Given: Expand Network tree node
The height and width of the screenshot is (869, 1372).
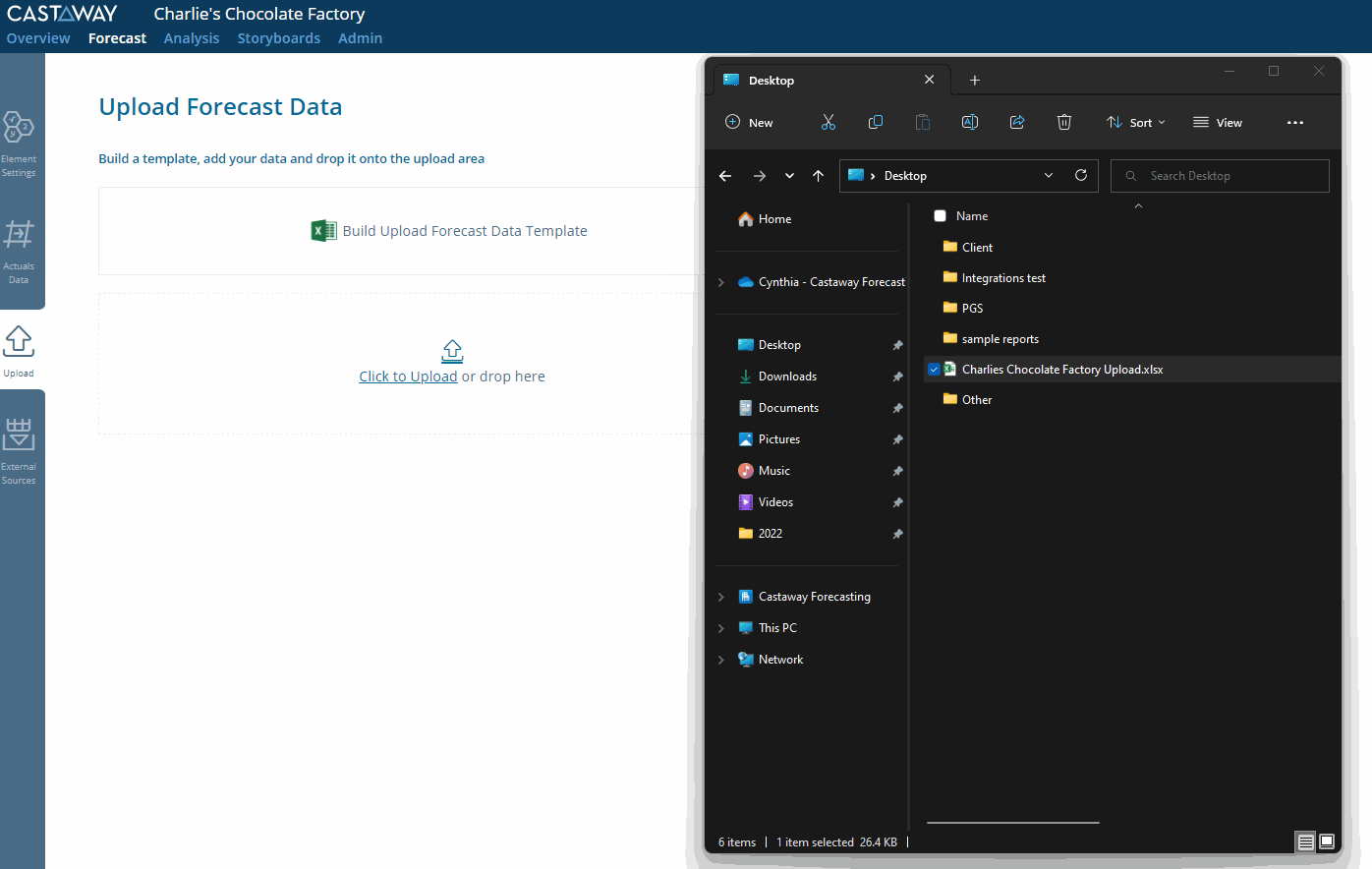Looking at the screenshot, I should coord(721,660).
